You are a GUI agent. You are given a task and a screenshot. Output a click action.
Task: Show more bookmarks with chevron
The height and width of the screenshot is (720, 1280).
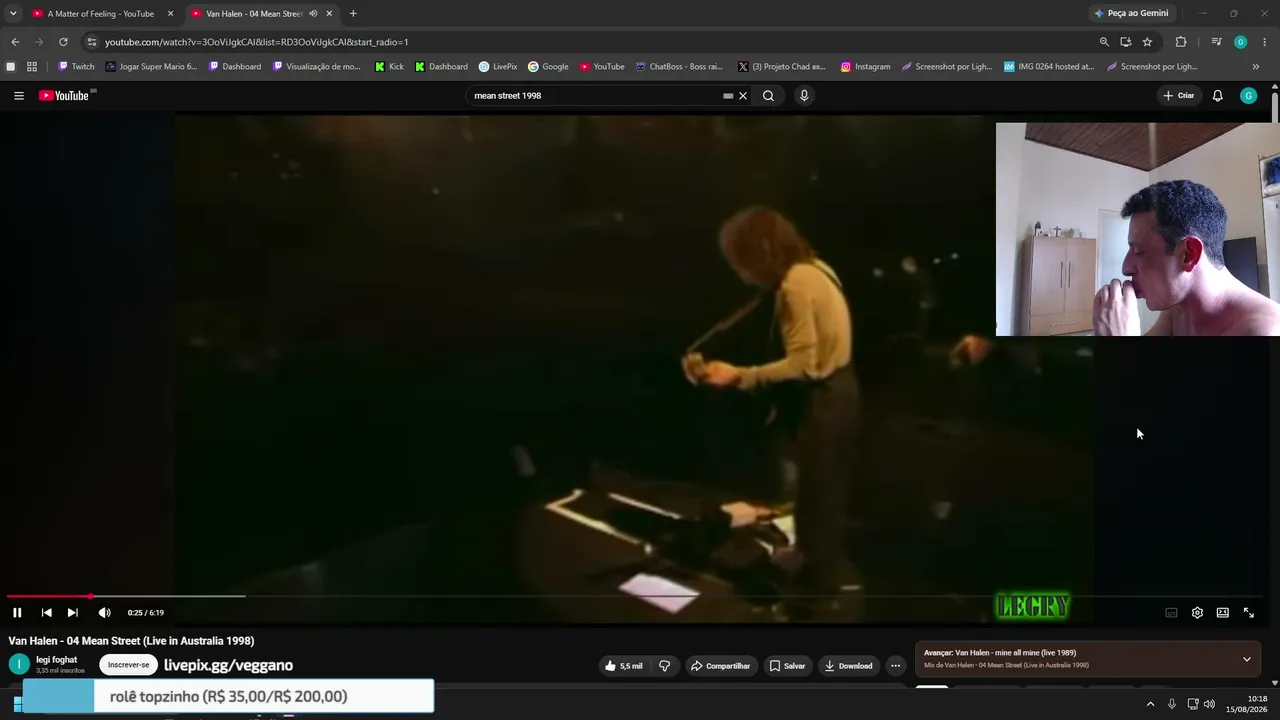tap(1256, 67)
